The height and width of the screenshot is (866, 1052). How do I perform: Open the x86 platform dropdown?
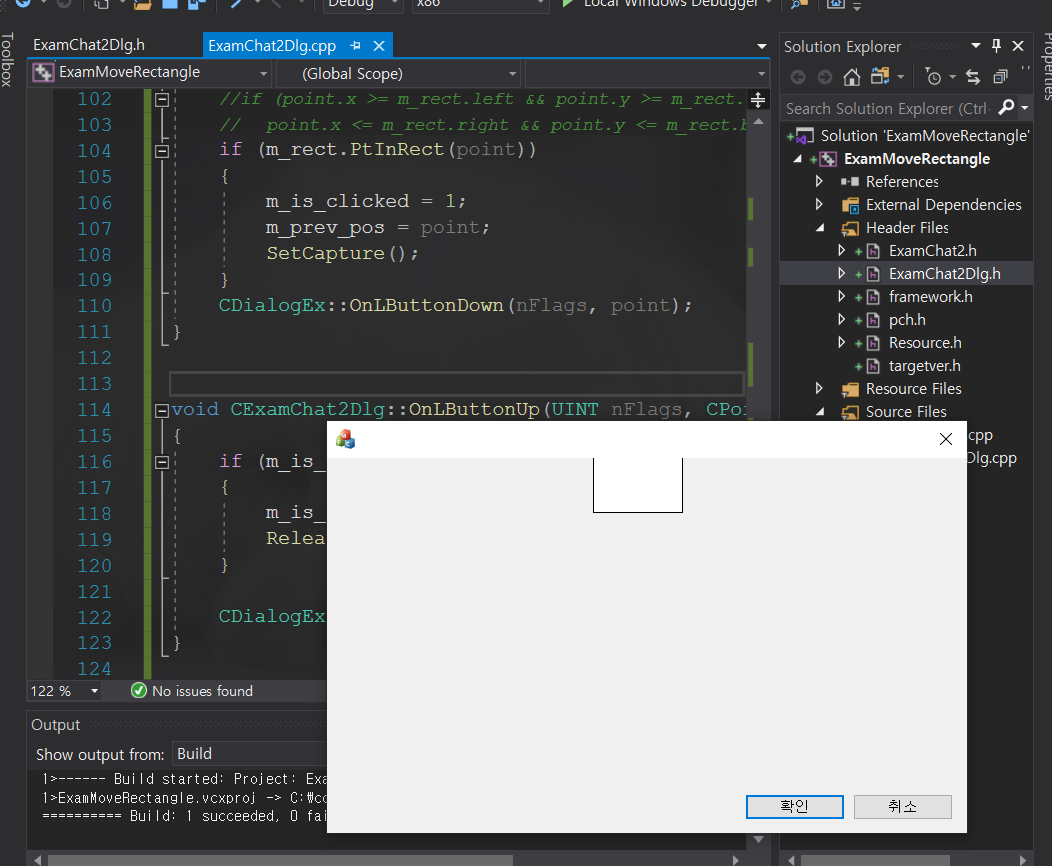pyautogui.click(x=480, y=4)
